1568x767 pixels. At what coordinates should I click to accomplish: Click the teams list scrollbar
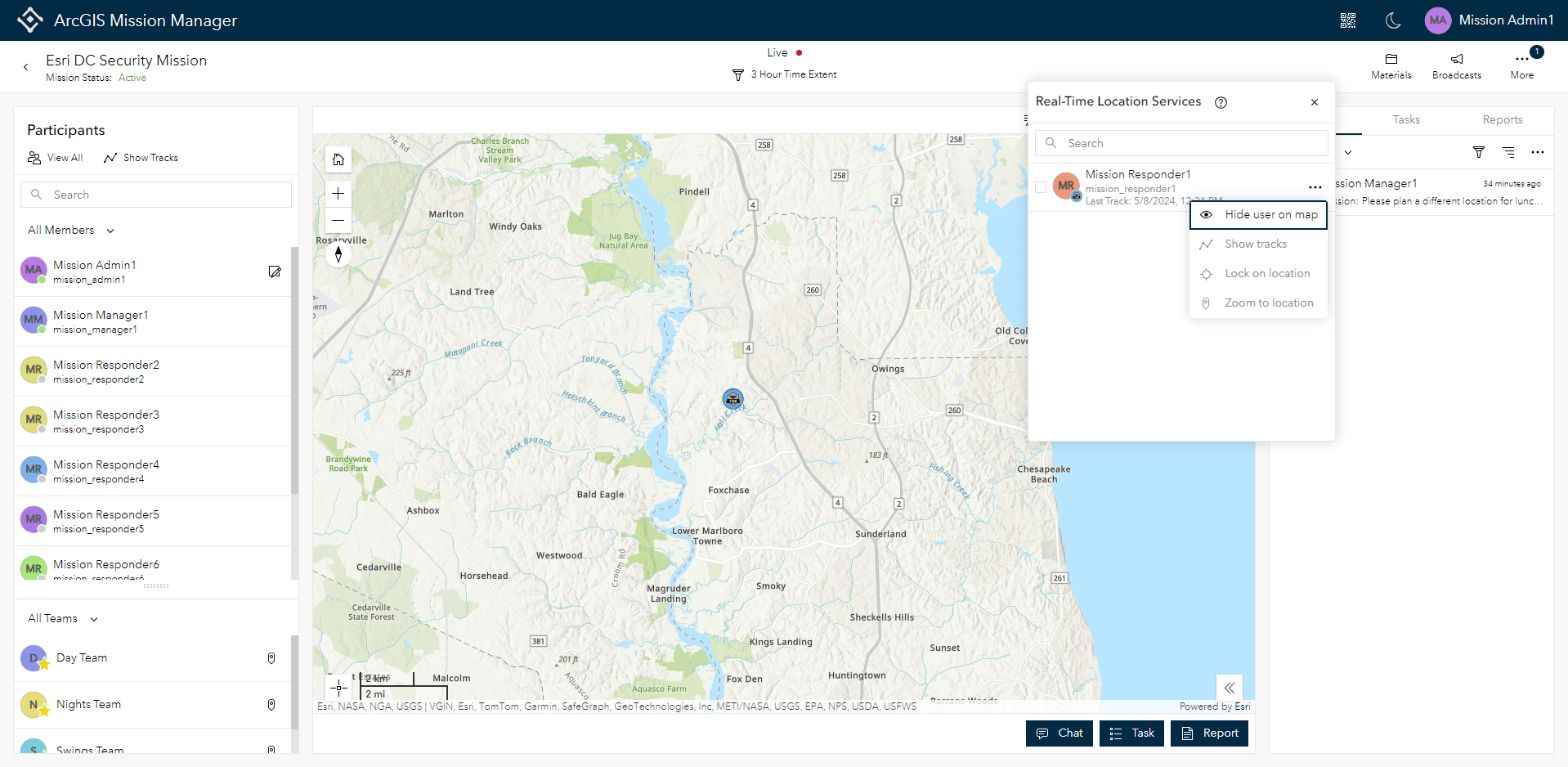coord(295,682)
